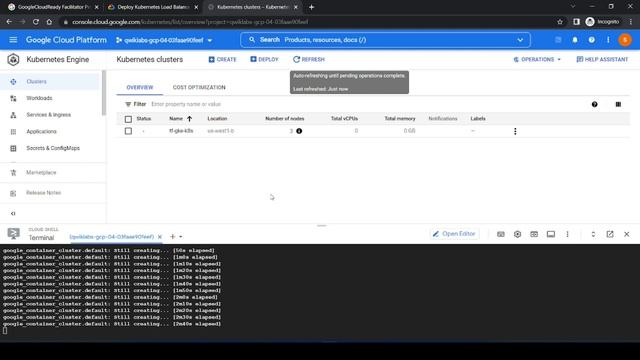The image size is (640, 360).
Task: Open the column display options icon
Action: [618, 104]
